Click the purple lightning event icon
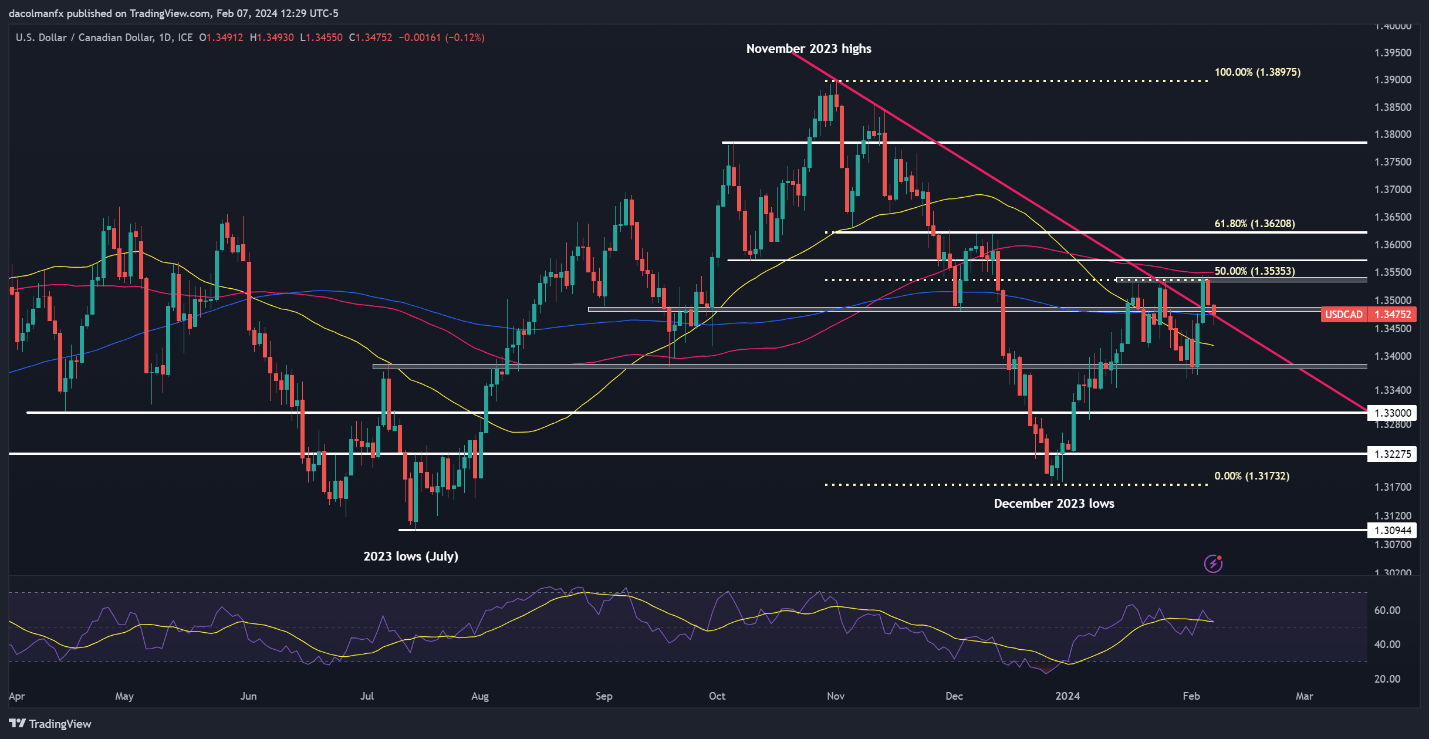The image size is (1429, 739). 1214,564
